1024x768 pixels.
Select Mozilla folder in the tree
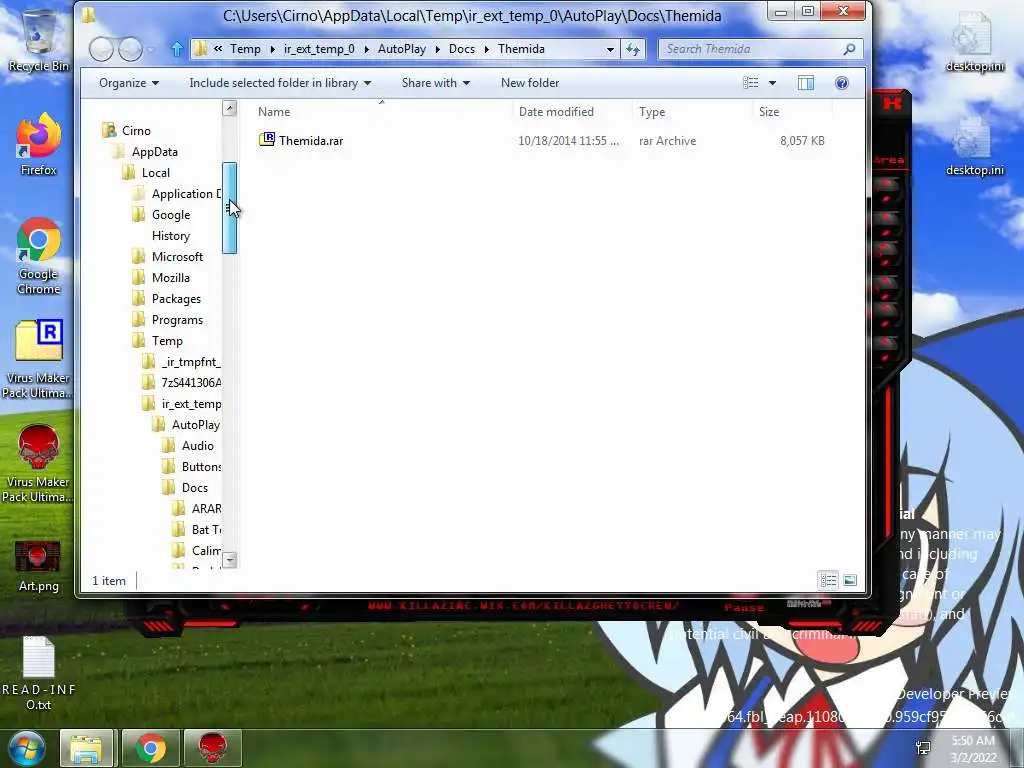click(170, 278)
